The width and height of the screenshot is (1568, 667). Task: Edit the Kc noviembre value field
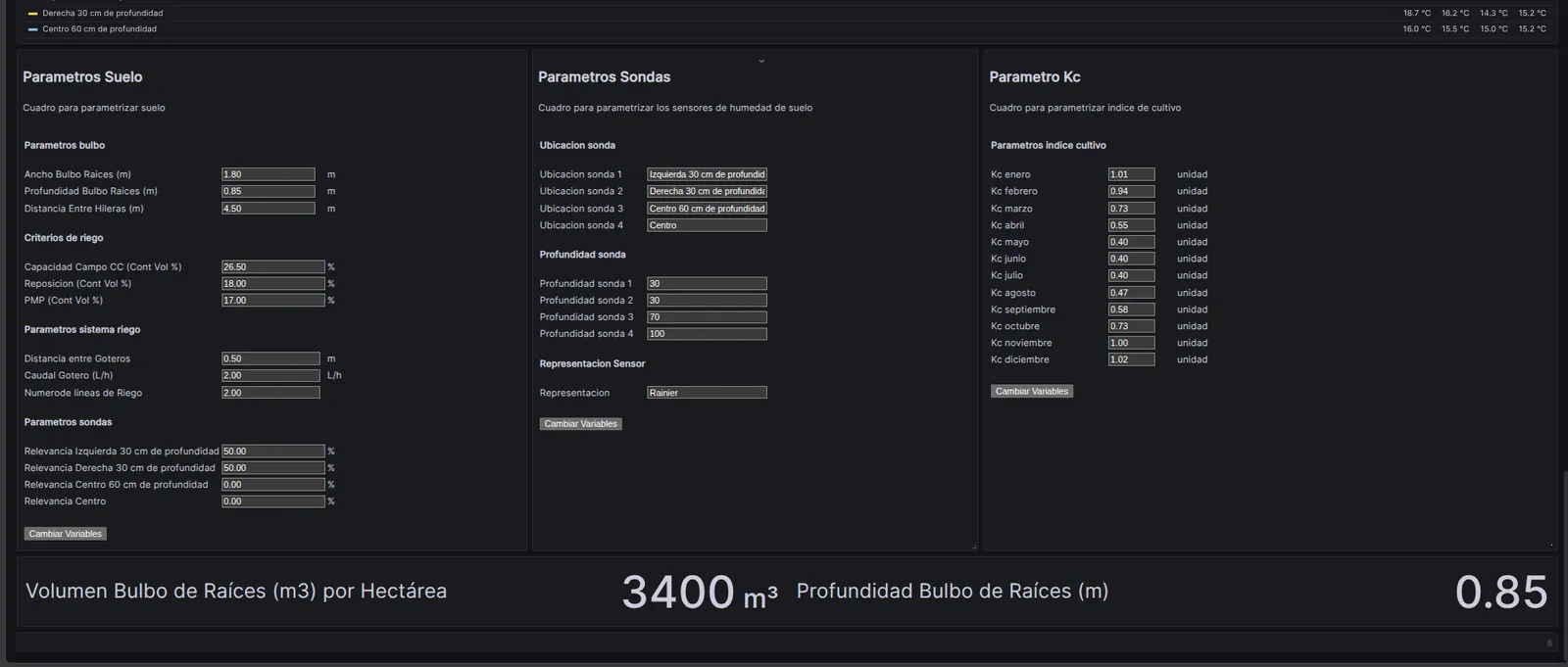1132,343
